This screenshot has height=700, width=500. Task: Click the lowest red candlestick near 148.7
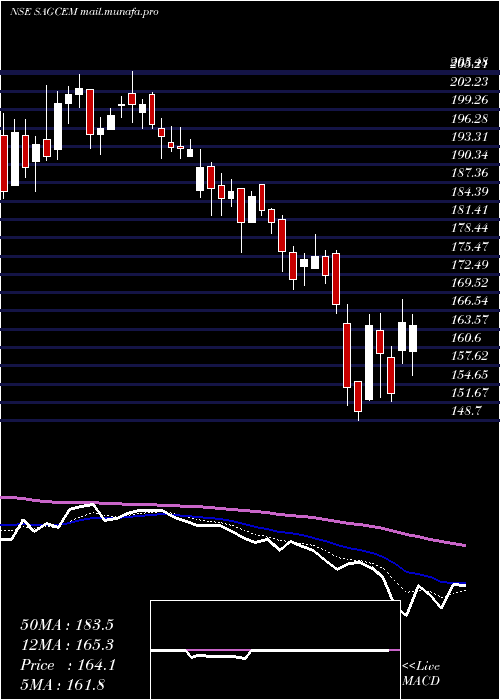(358, 396)
